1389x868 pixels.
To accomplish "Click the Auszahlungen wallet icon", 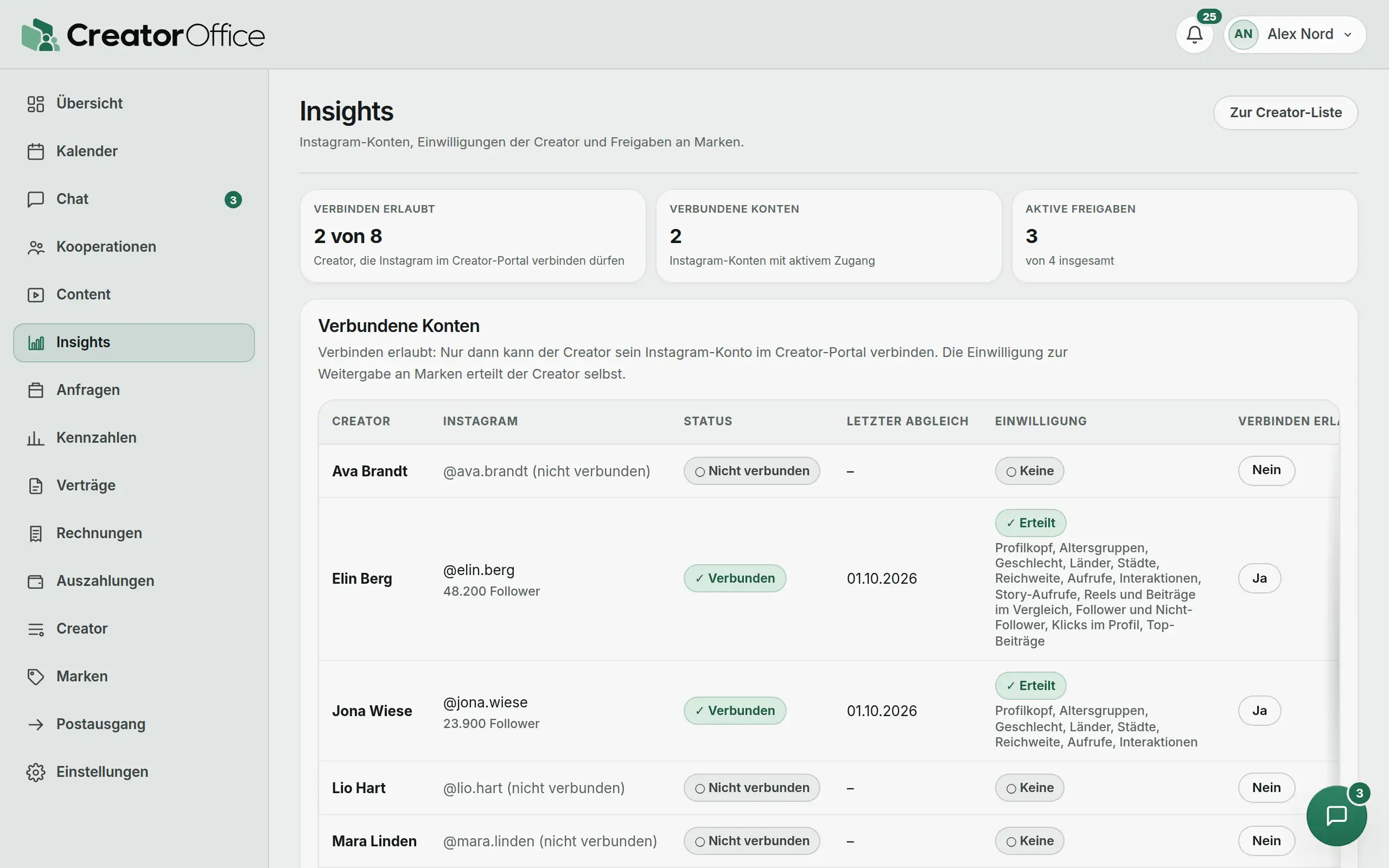I will tap(36, 581).
